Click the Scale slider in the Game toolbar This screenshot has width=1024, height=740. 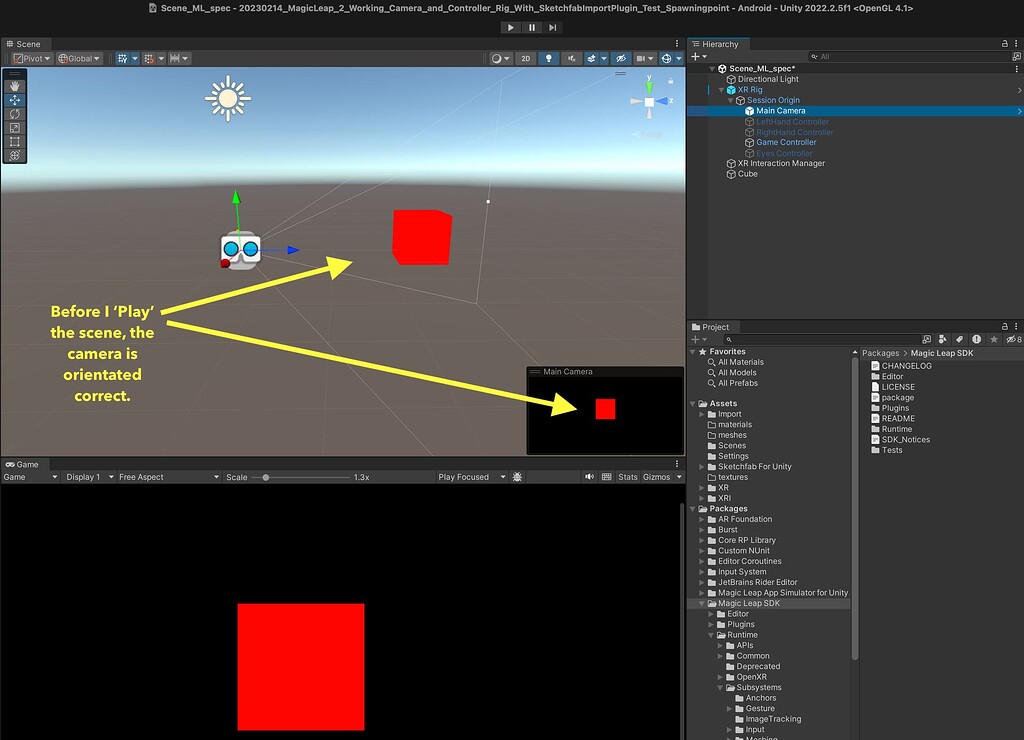pyautogui.click(x=266, y=477)
